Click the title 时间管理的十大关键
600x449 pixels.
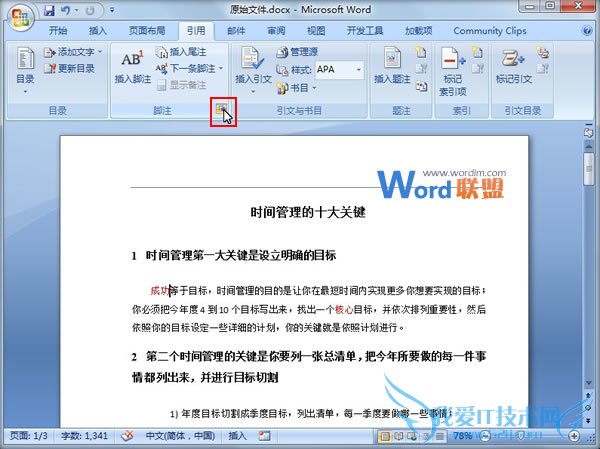tap(308, 212)
